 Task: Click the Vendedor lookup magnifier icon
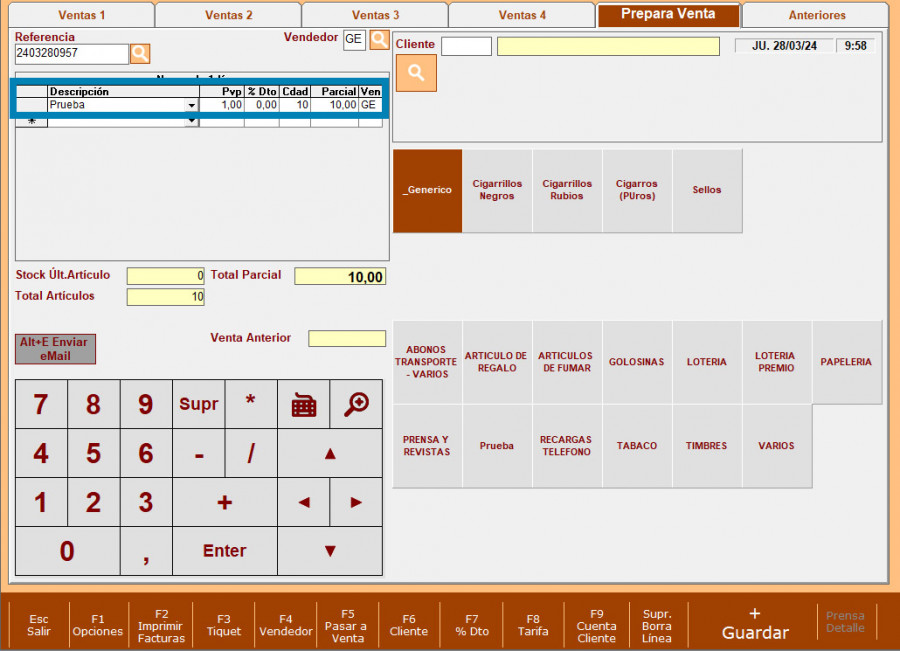(379, 39)
